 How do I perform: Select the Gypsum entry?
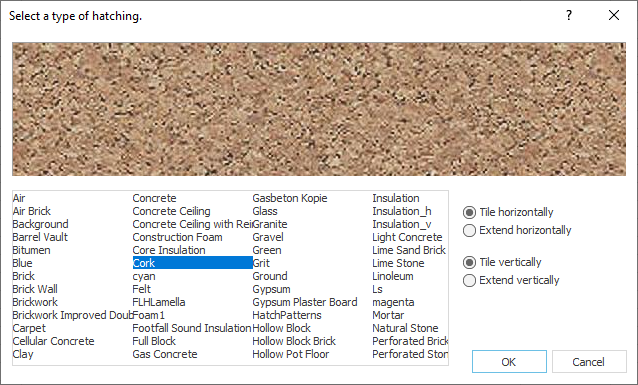[x=271, y=289]
